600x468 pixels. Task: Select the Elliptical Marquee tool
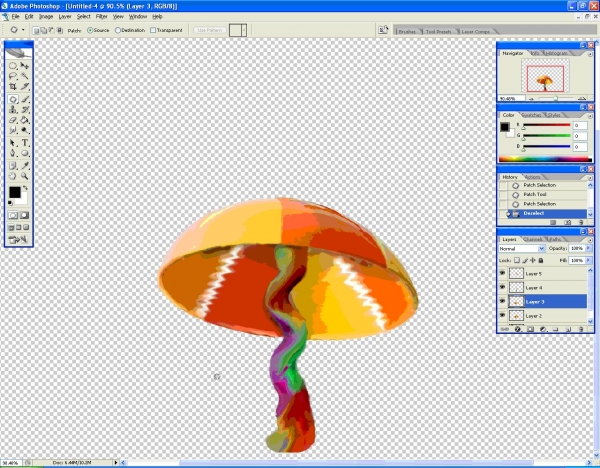point(13,66)
